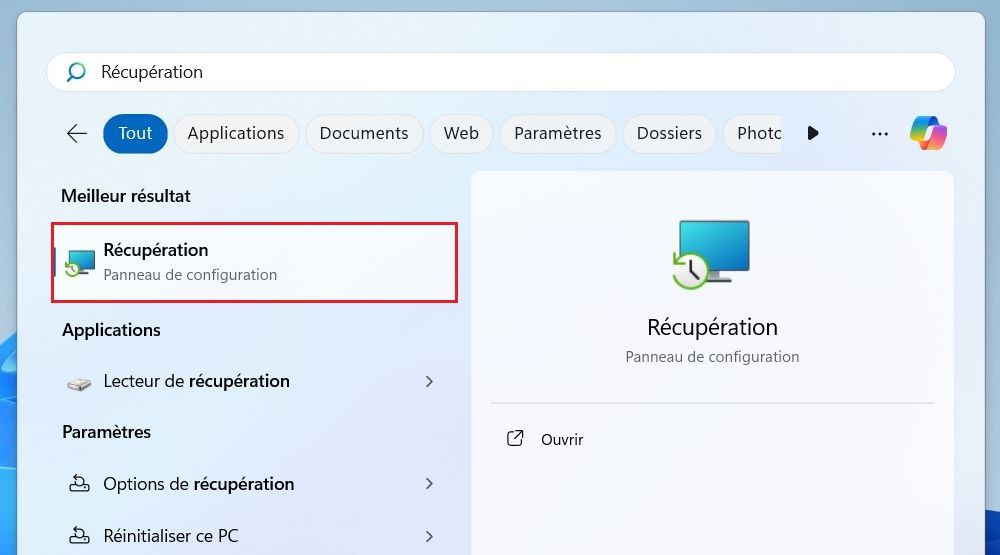The height and width of the screenshot is (555, 1000).
Task: Switch to the Web filter tab
Action: coord(461,133)
